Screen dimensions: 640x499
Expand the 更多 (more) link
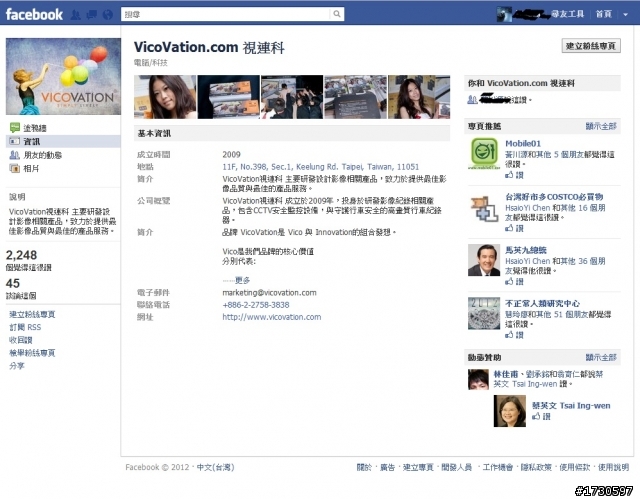coord(242,280)
